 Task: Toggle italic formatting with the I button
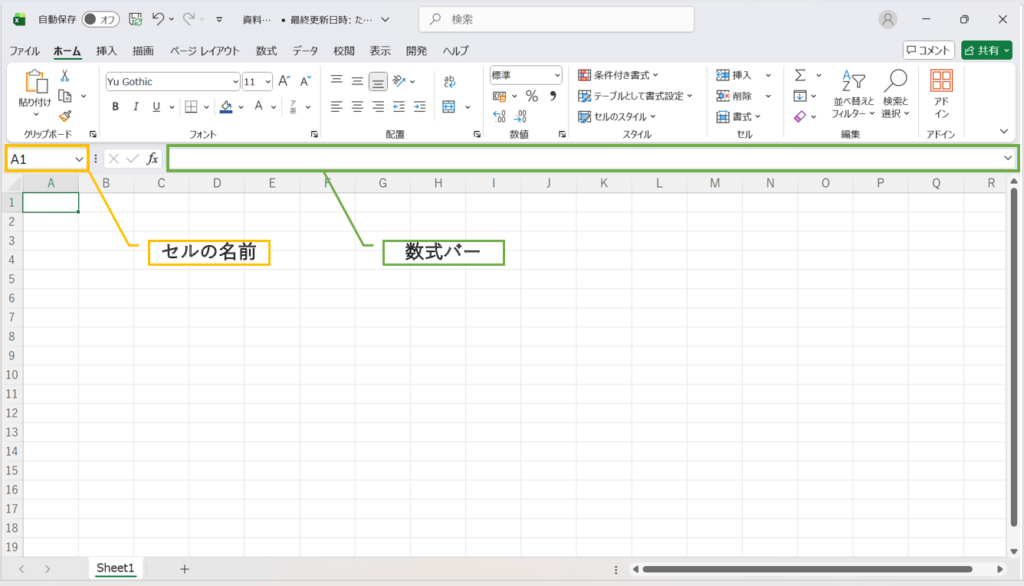pyautogui.click(x=134, y=106)
